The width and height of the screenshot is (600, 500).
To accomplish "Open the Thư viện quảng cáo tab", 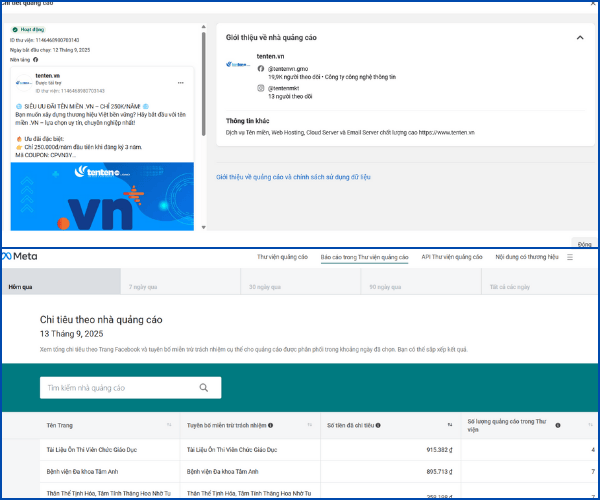I will pyautogui.click(x=282, y=257).
